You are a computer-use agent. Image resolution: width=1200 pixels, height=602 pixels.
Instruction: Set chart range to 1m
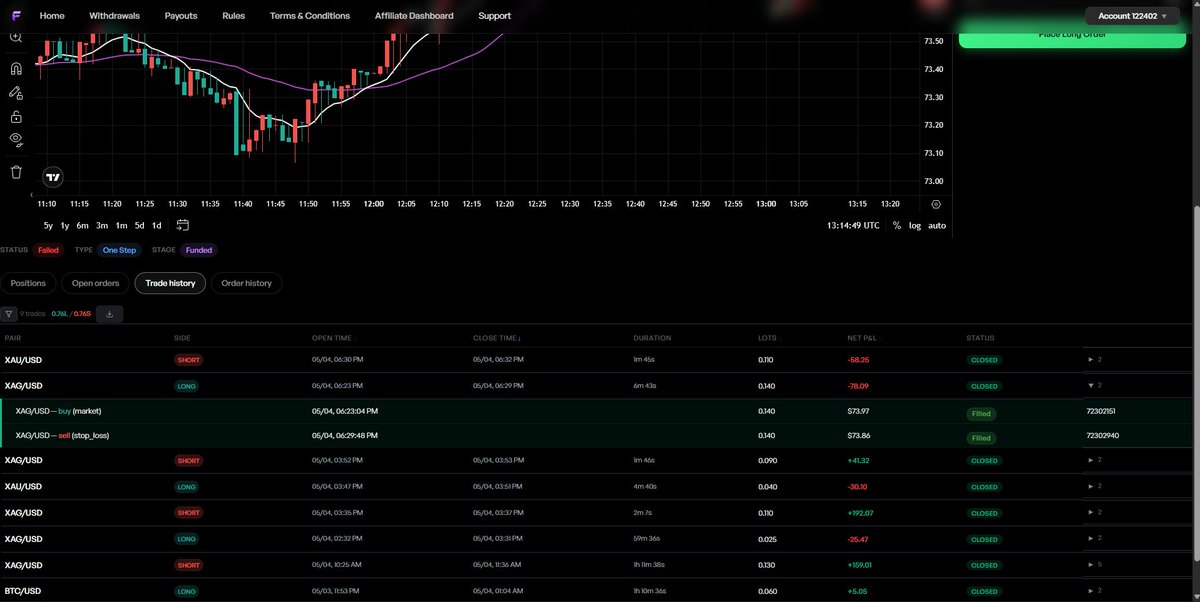coord(121,225)
